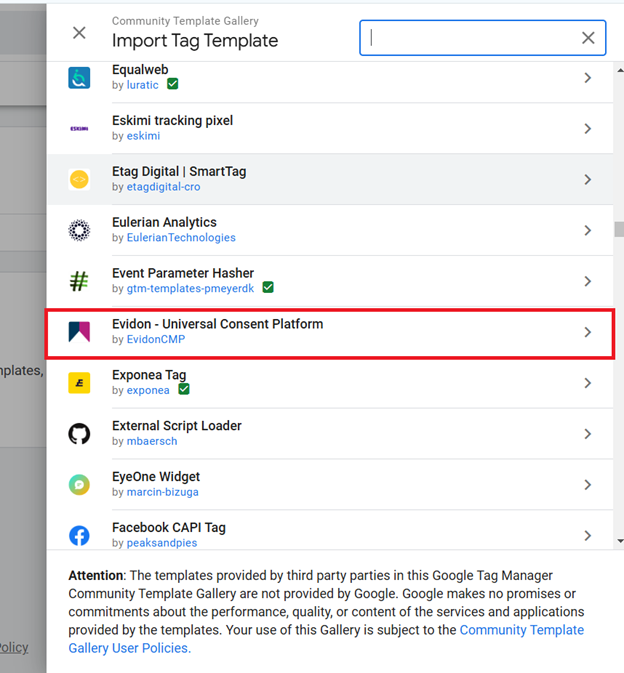The image size is (624, 673).
Task: Open the Eulerian Analytics chevron
Action: point(588,230)
